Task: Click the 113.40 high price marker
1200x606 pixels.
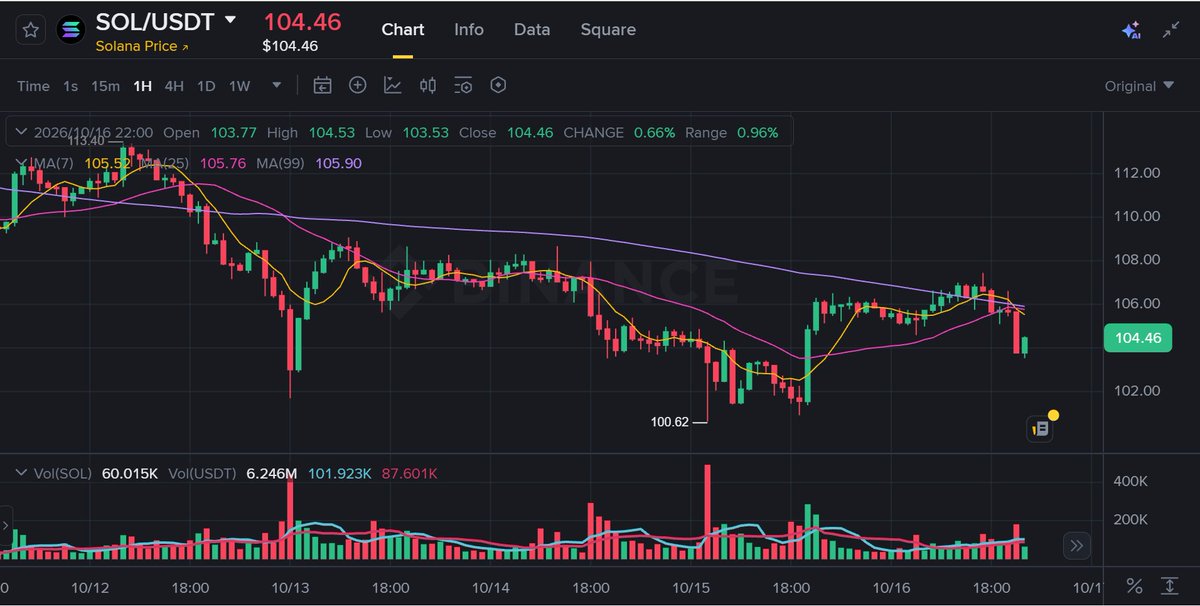Action: click(x=87, y=141)
